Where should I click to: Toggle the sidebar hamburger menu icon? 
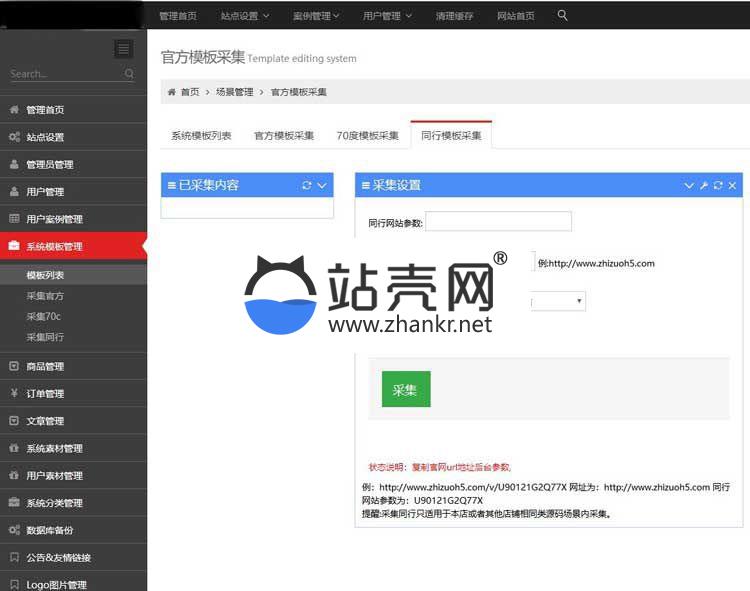[123, 49]
